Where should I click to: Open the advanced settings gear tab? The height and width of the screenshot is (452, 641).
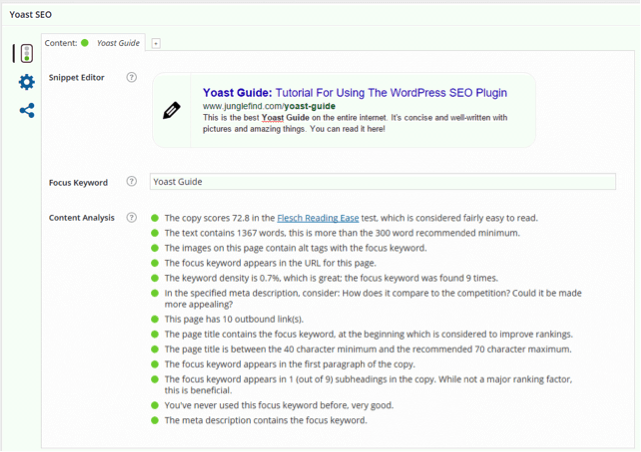tap(26, 82)
